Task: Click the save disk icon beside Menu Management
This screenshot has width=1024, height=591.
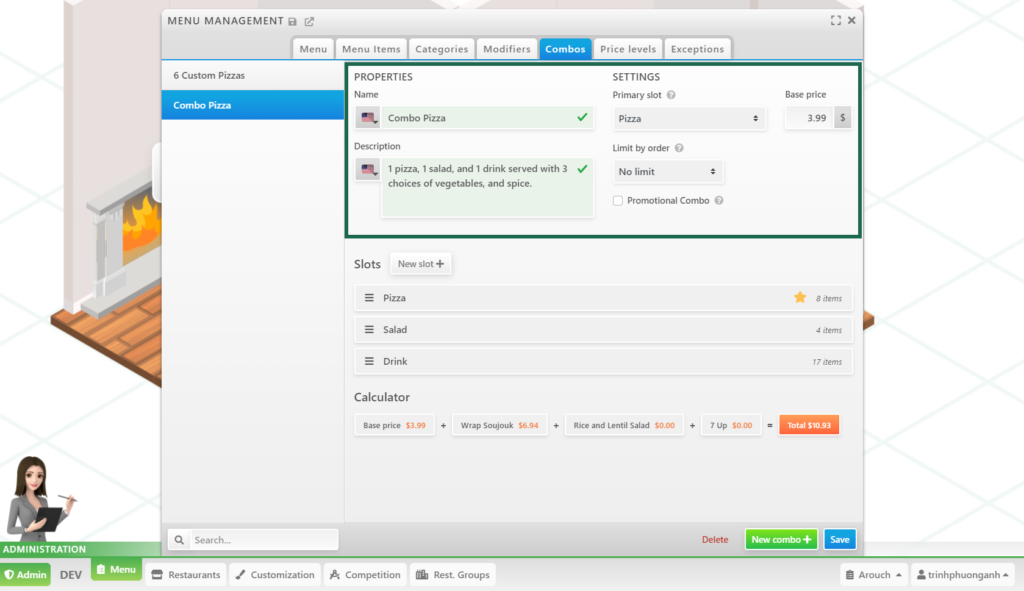Action: click(293, 21)
